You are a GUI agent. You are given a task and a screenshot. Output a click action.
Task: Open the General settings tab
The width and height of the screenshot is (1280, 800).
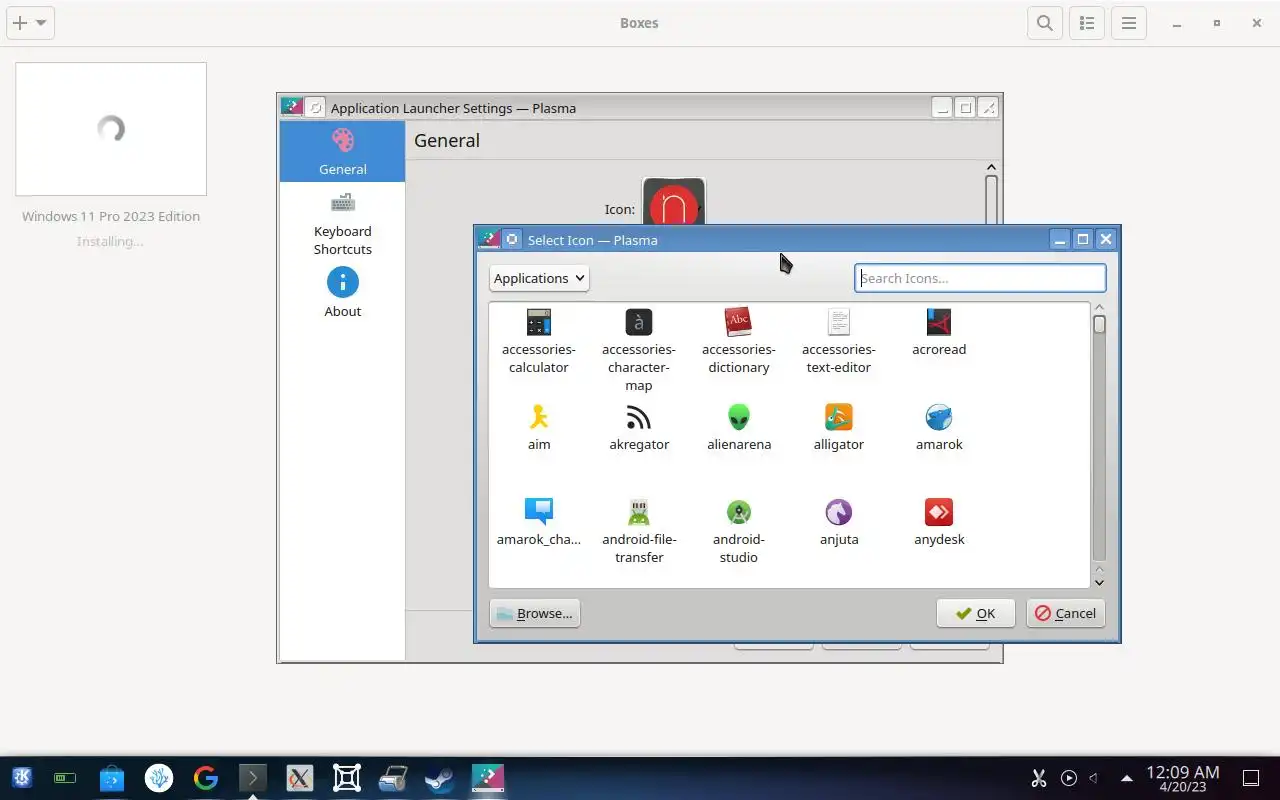pos(342,152)
